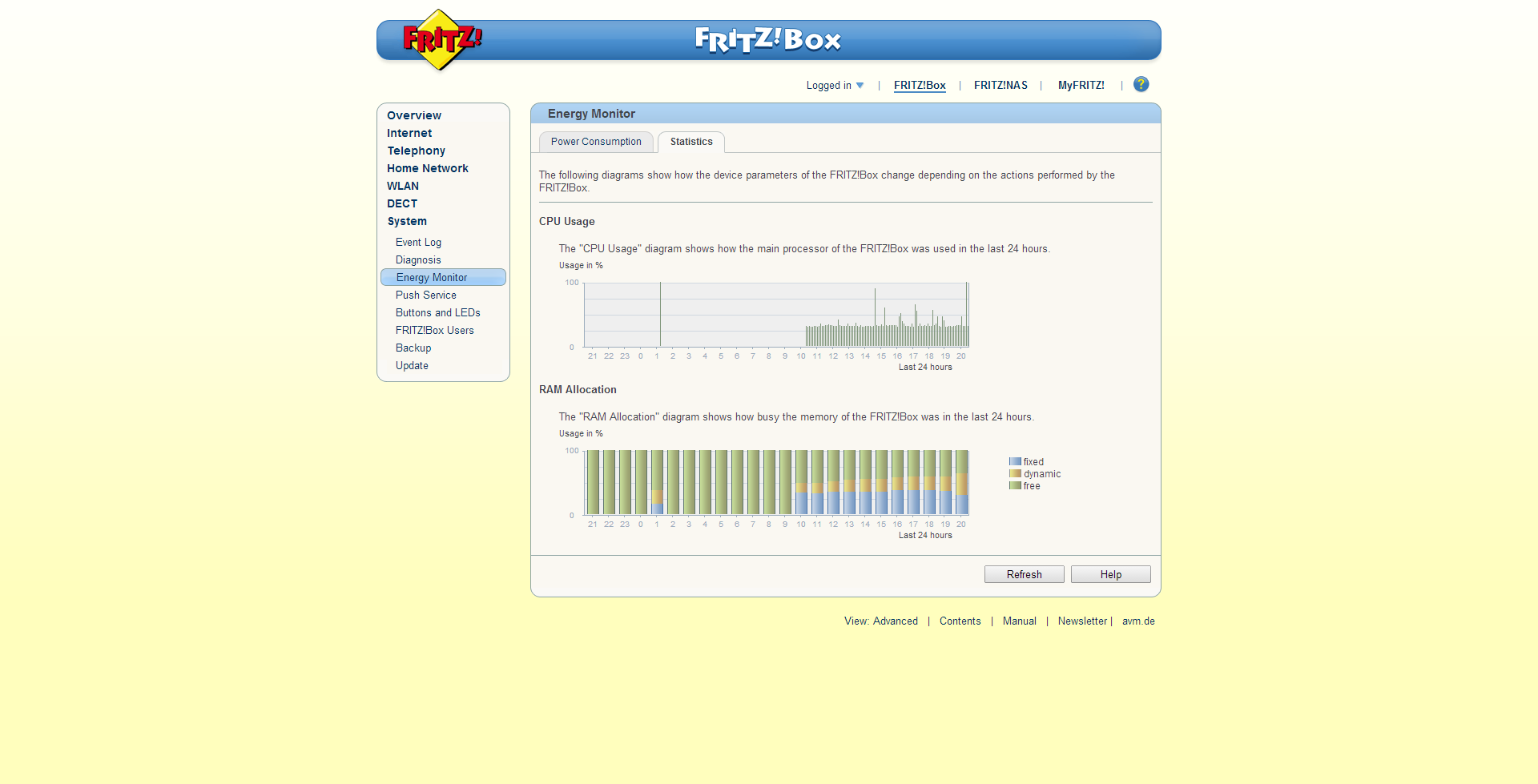Open MyFRITZ! page
The width and height of the screenshot is (1538, 784).
coord(1081,85)
